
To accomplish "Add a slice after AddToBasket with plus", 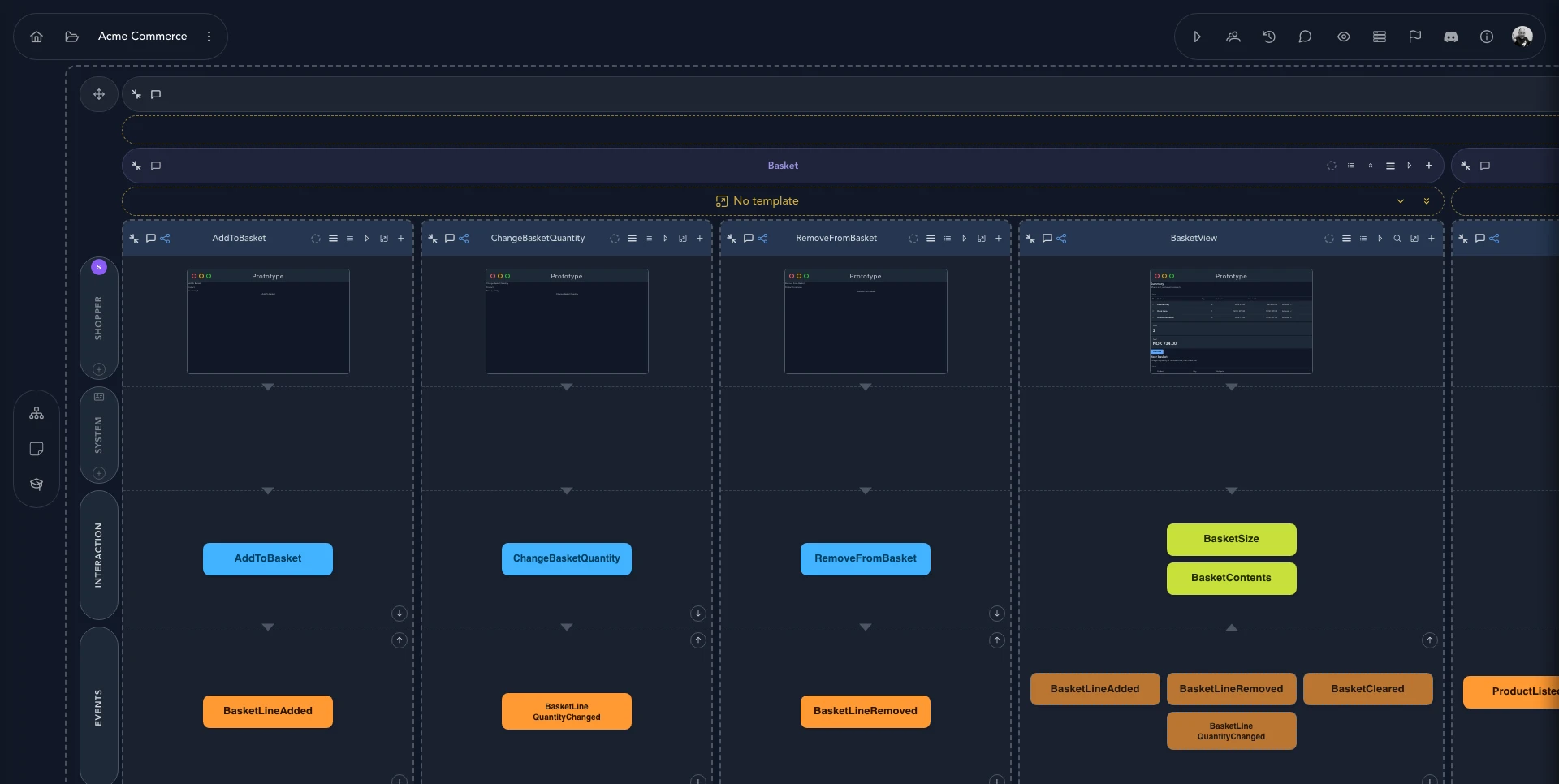I will click(401, 239).
